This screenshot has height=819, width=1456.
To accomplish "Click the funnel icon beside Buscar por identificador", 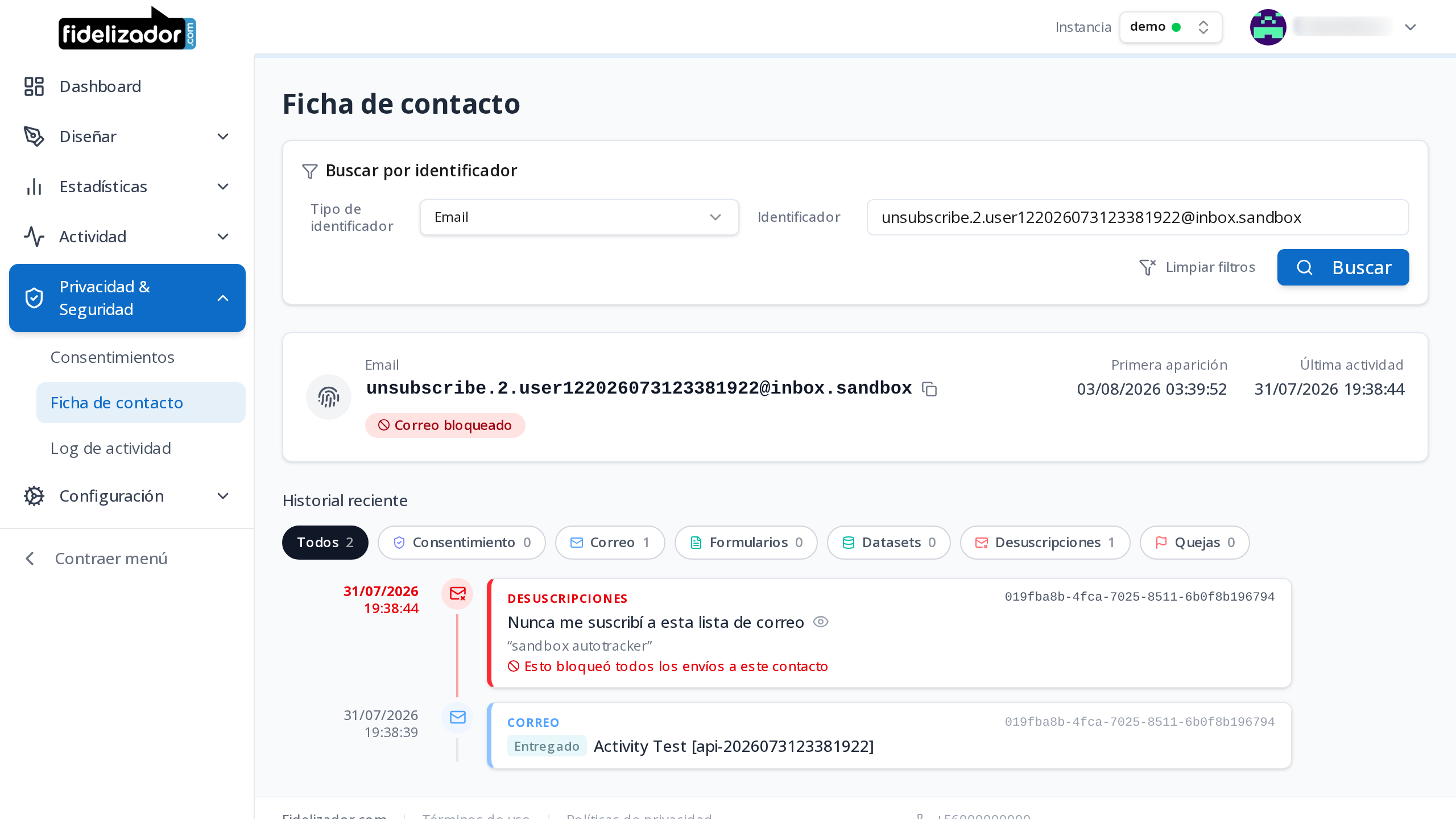I will [x=310, y=171].
